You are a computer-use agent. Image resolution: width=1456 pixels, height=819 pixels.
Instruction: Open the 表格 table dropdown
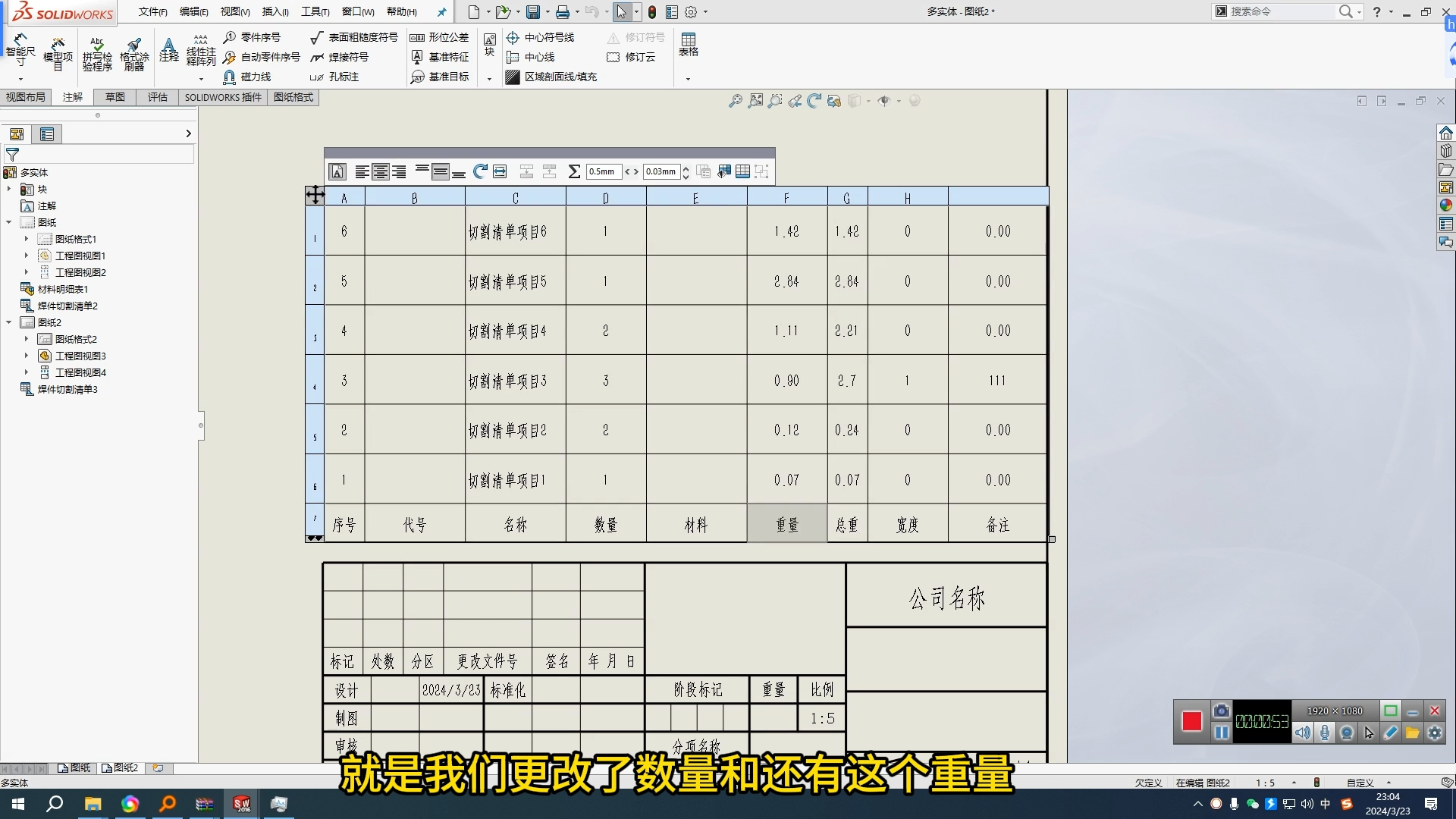pos(688,79)
